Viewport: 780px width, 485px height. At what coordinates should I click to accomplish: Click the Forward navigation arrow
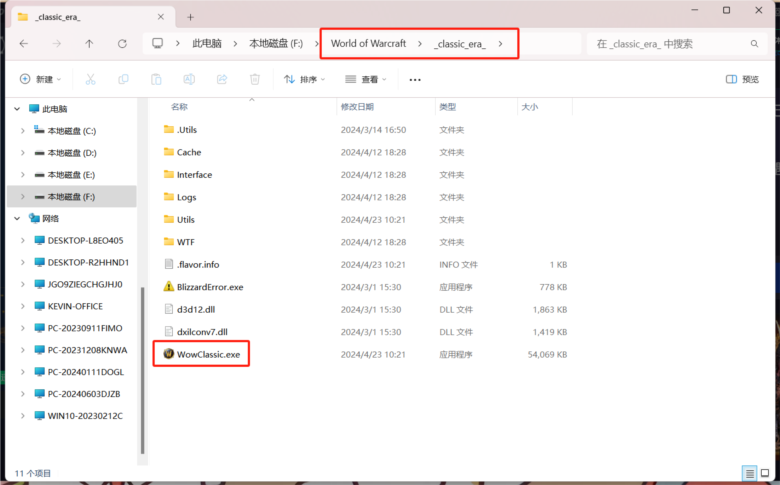pos(57,44)
